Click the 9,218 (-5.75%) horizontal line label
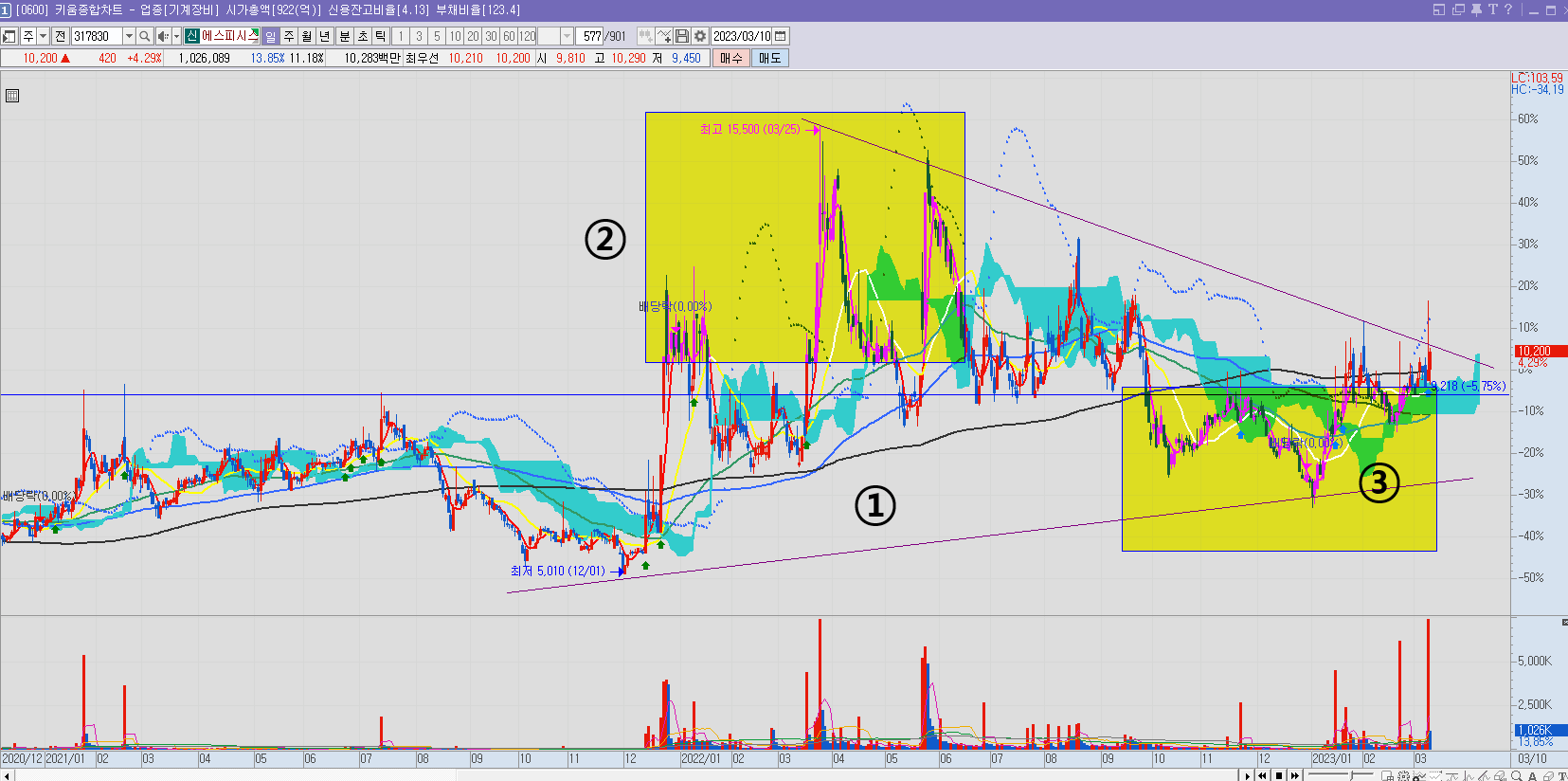The height and width of the screenshot is (781, 1568). [x=1468, y=386]
